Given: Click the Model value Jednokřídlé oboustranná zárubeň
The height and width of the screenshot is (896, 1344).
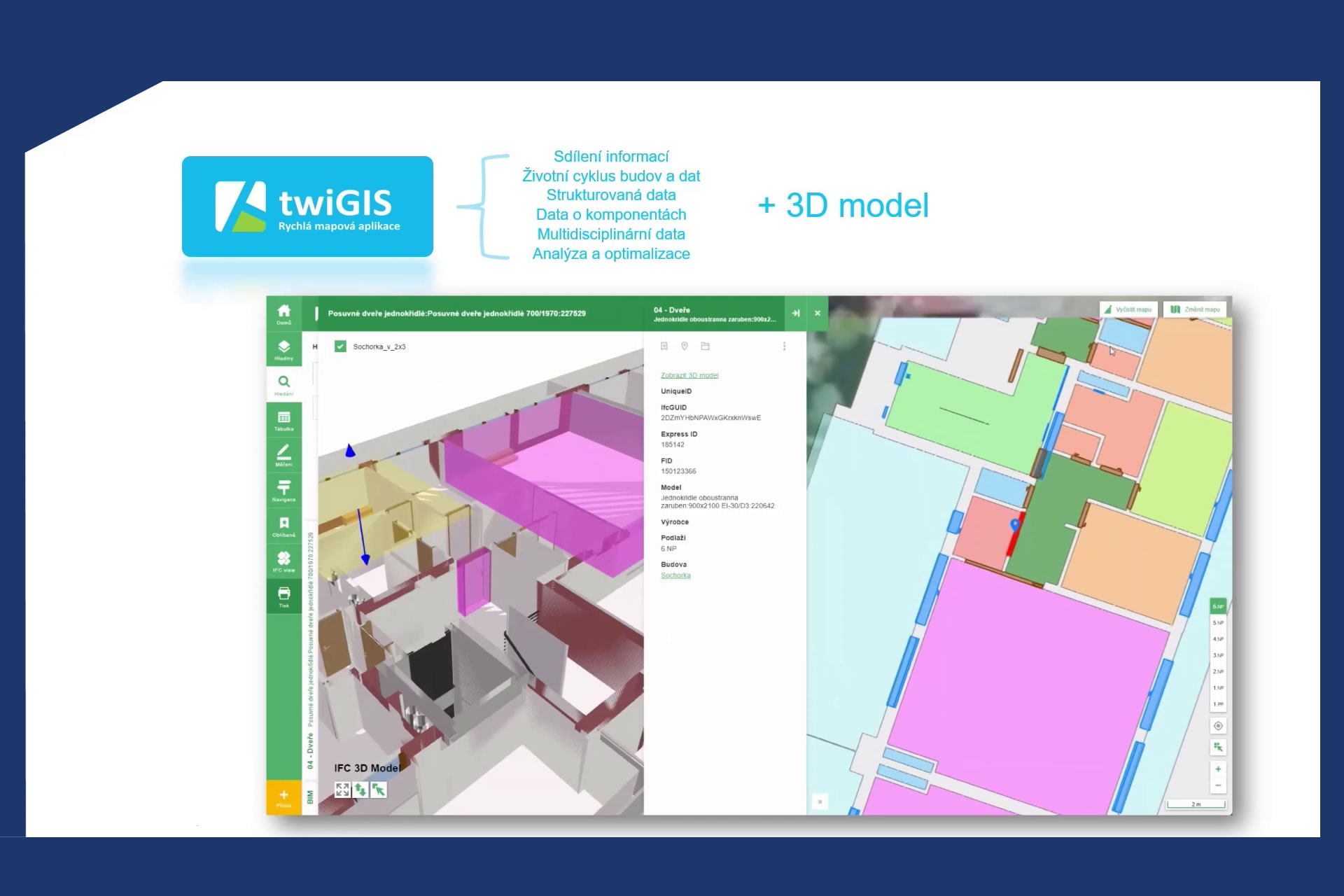Looking at the screenshot, I should pyautogui.click(x=717, y=501).
